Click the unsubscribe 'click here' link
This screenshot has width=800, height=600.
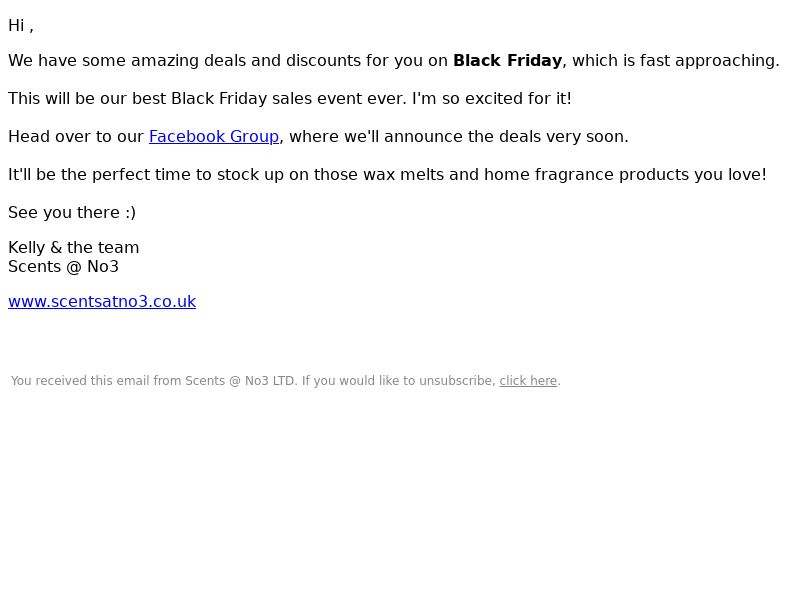coord(528,381)
